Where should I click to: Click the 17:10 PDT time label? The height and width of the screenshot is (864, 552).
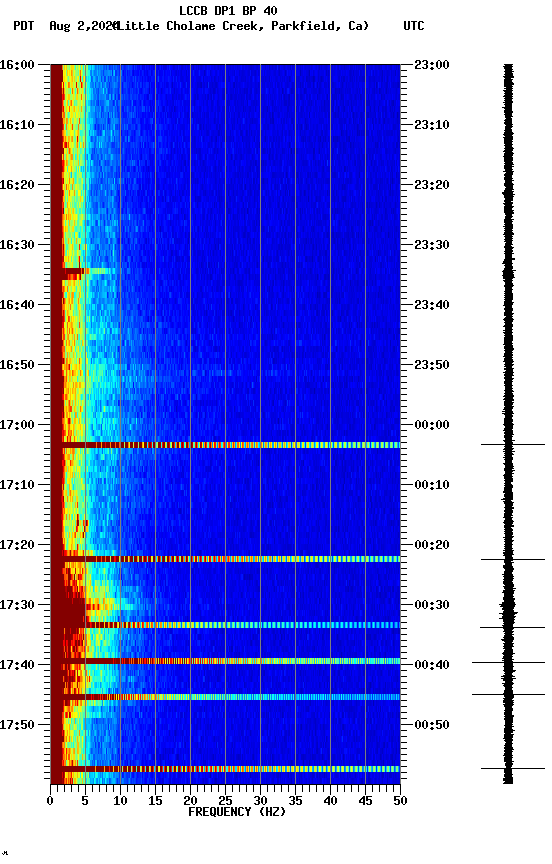coord(17,485)
